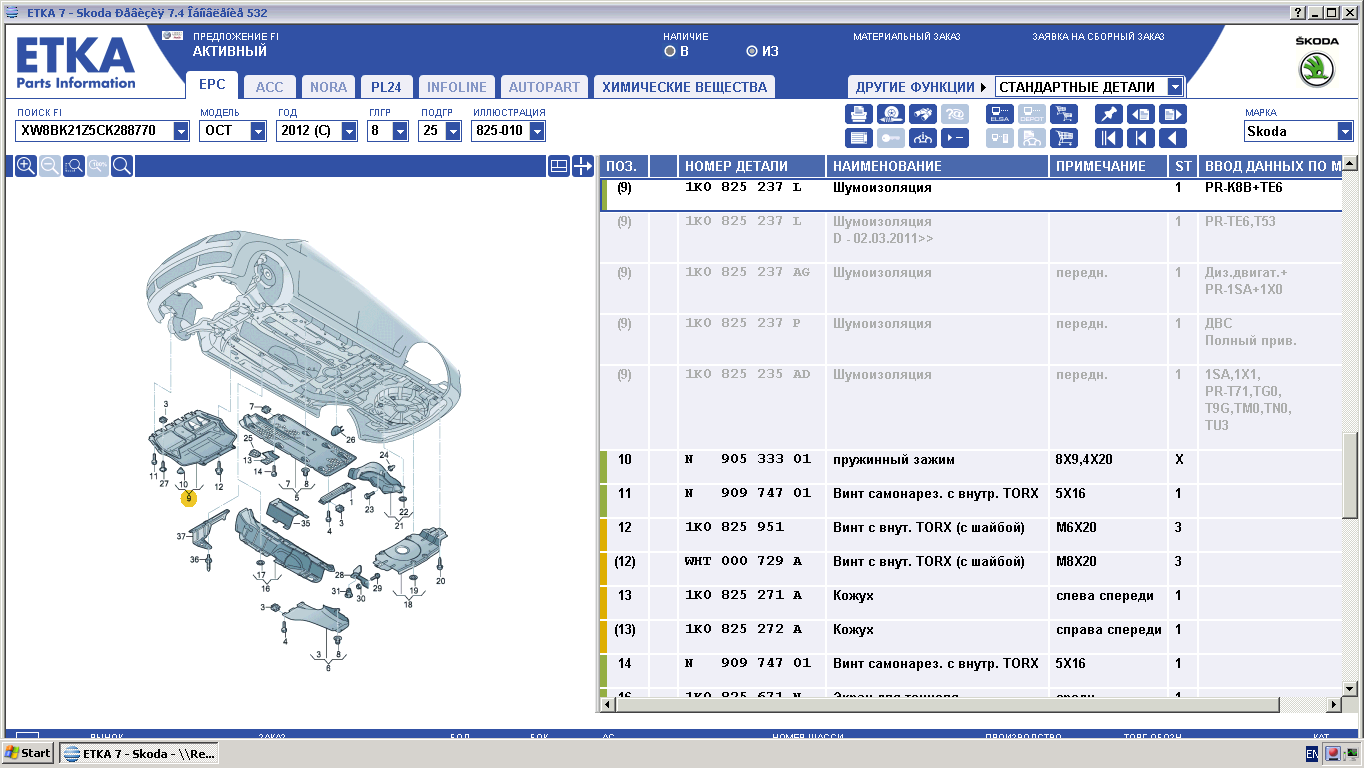Open the model OCT dropdown

click(x=258, y=131)
